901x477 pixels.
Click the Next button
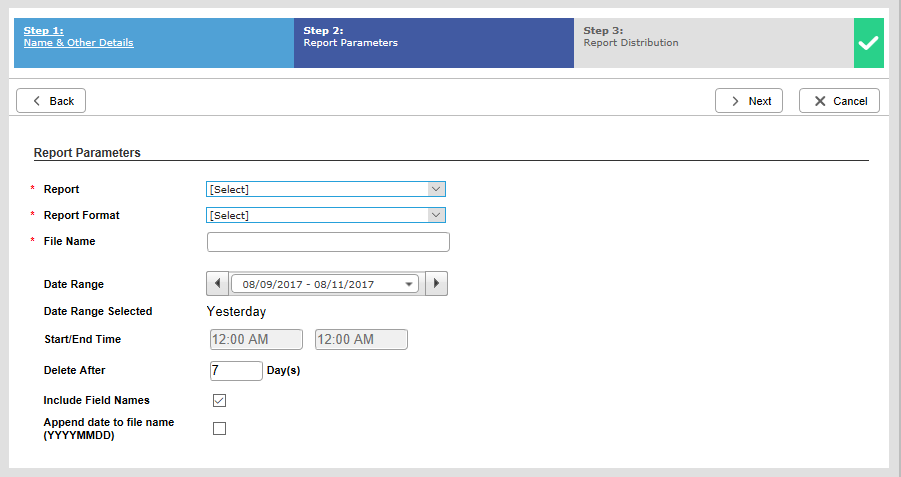(x=749, y=101)
